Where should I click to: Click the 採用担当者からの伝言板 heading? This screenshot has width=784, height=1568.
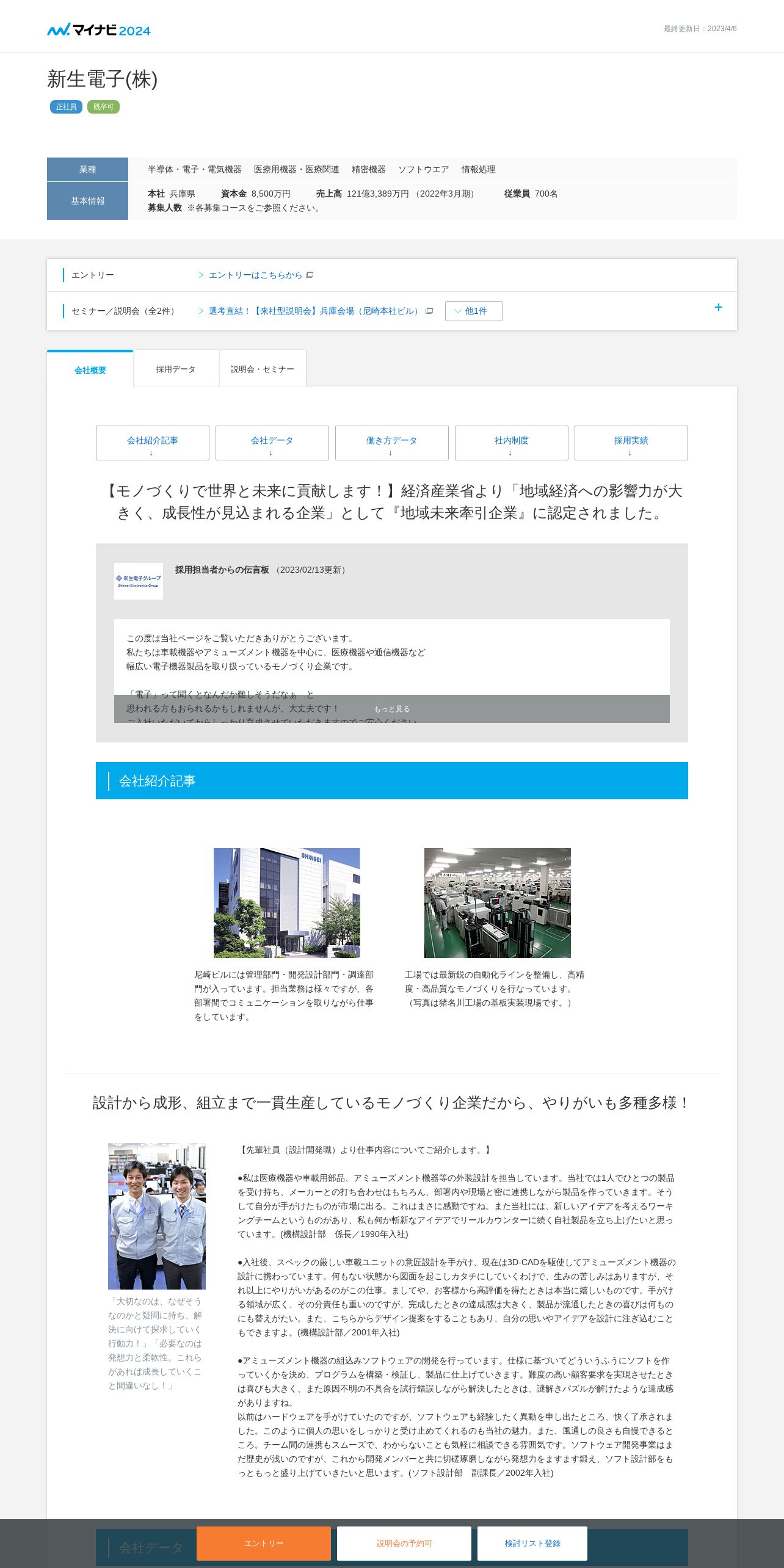[222, 570]
